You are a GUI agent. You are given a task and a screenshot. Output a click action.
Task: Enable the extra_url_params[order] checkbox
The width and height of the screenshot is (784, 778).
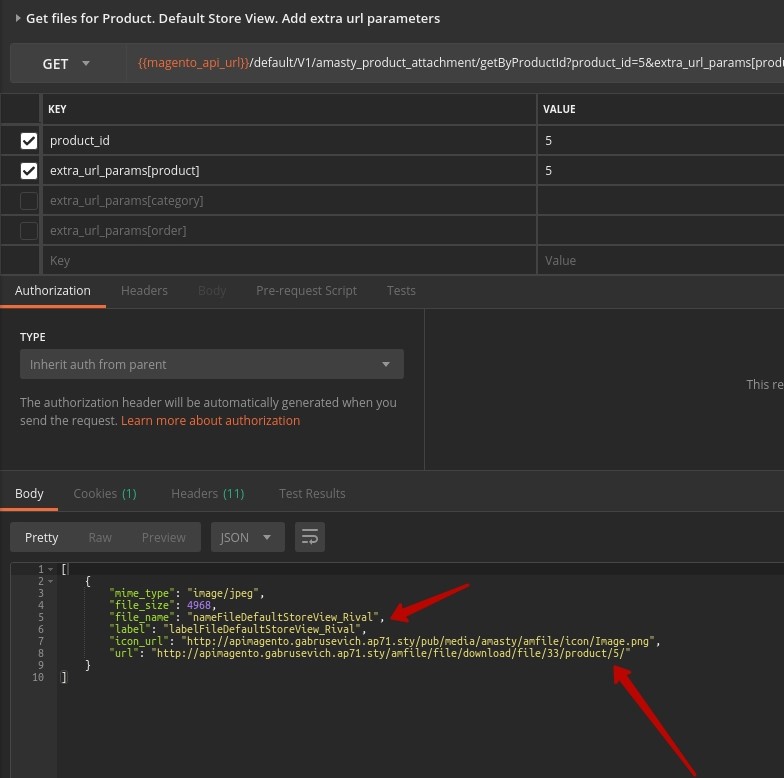[29, 231]
